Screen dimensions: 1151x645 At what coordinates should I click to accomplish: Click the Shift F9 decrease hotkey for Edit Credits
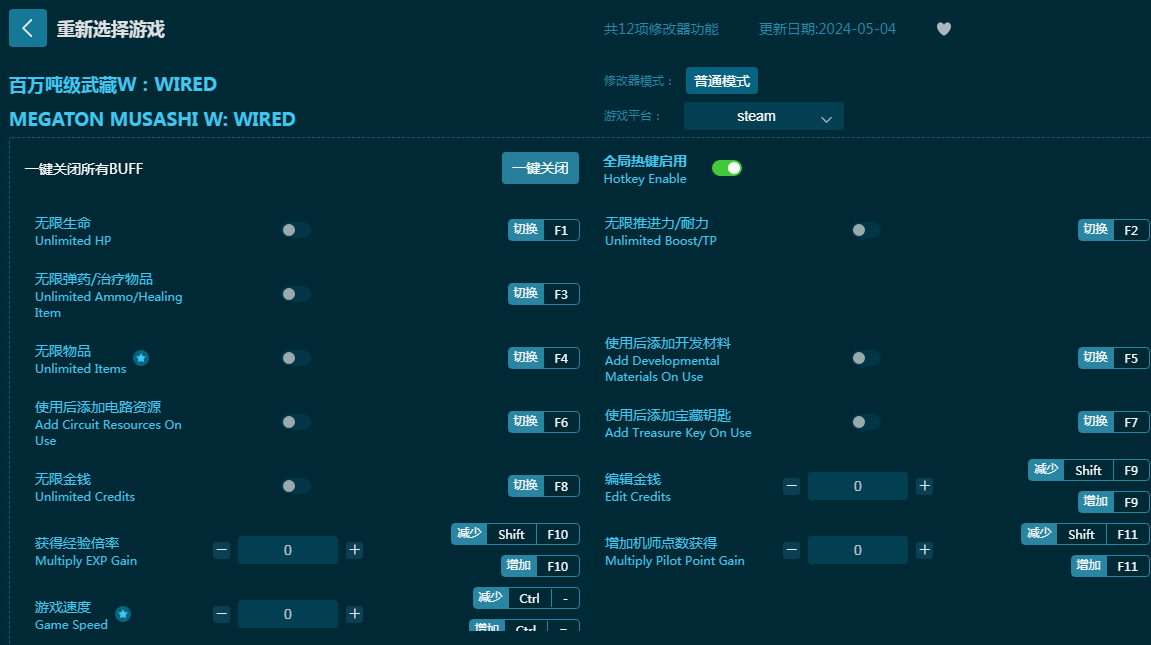[1089, 470]
